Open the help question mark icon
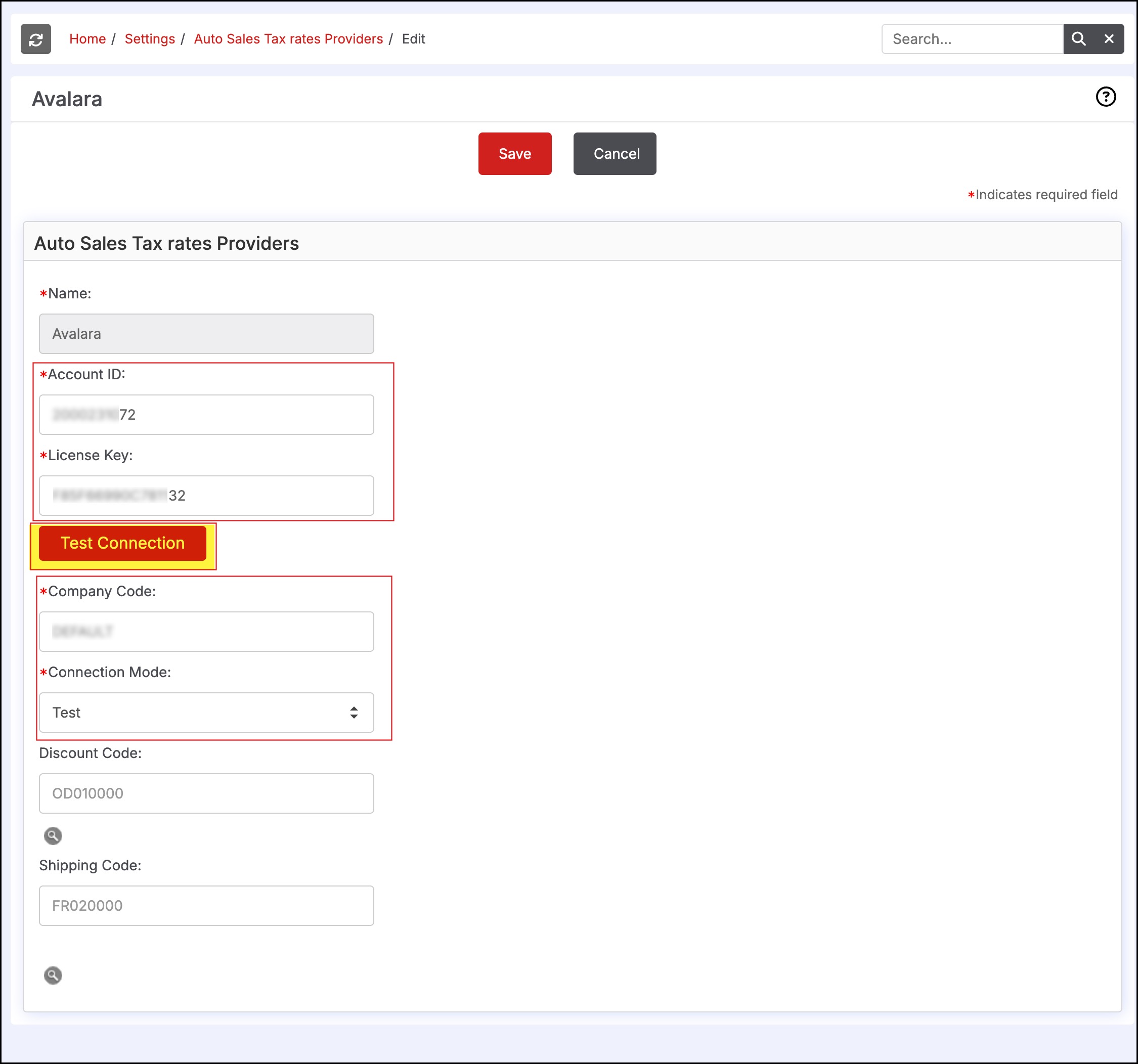This screenshot has width=1138, height=1064. tap(1105, 97)
